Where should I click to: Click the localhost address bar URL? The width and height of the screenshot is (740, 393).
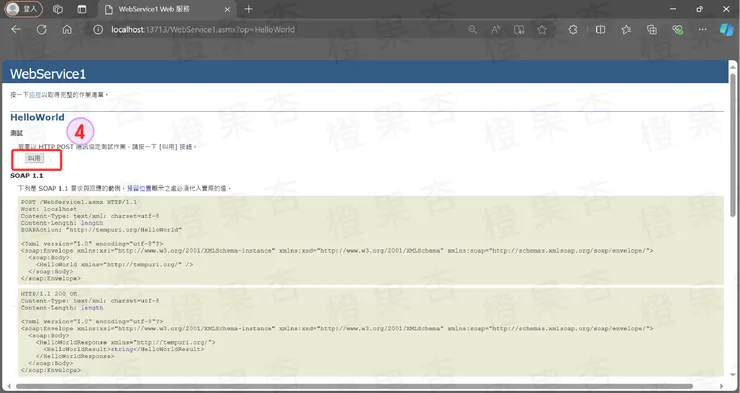pos(203,30)
